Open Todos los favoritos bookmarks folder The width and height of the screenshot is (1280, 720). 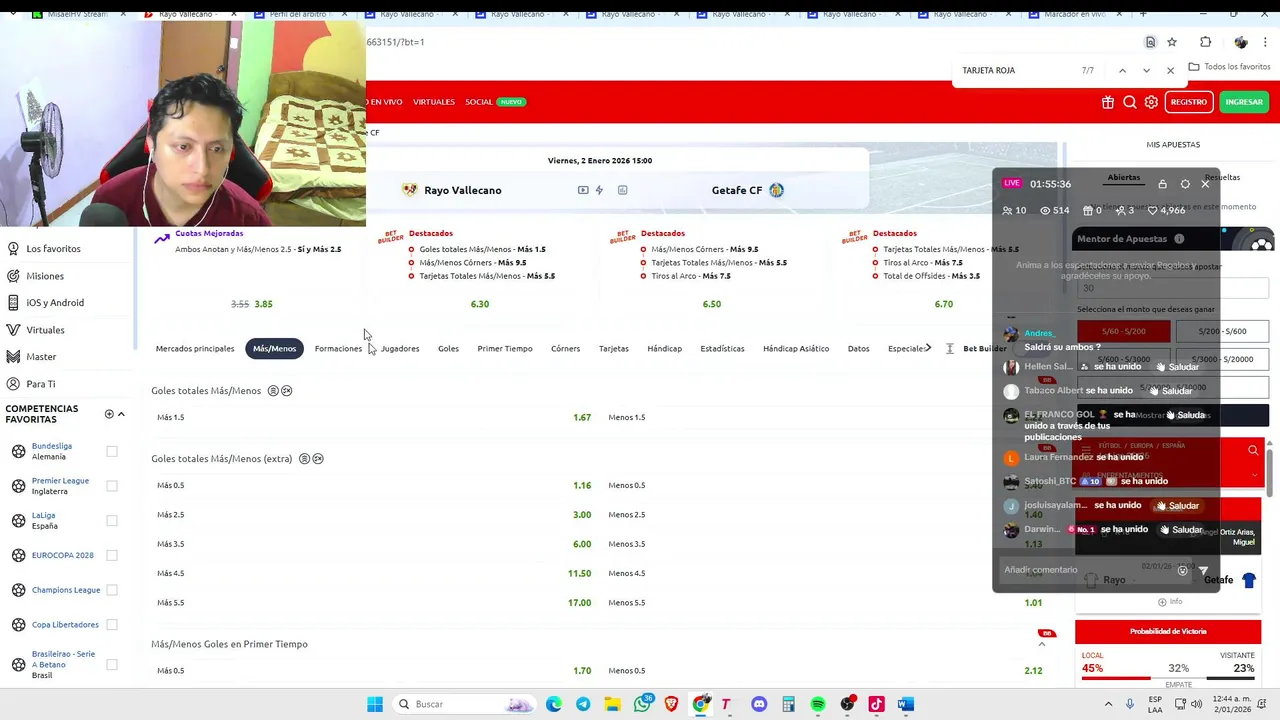pos(1229,67)
